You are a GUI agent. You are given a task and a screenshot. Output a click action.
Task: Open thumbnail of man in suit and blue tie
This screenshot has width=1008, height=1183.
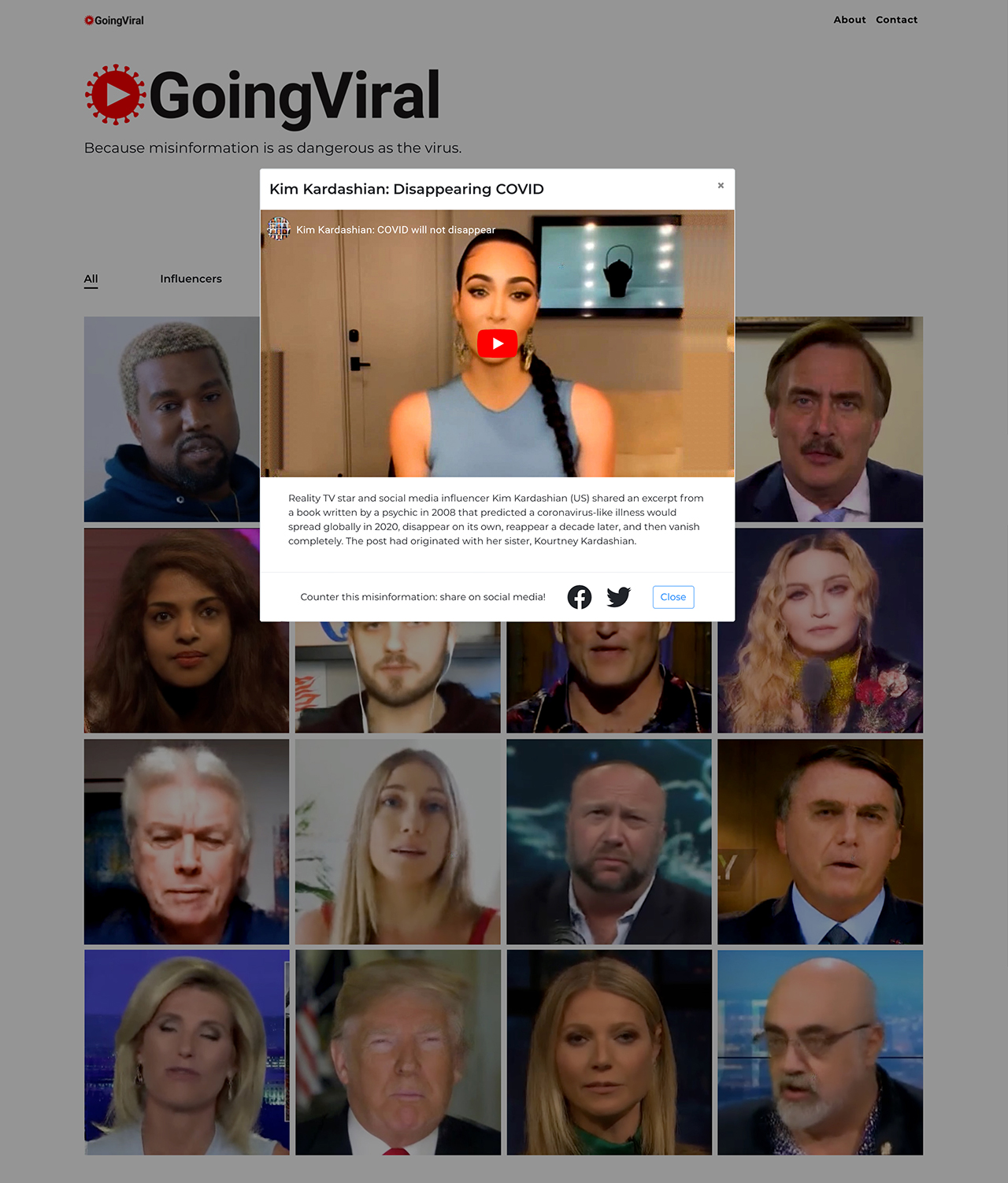pyautogui.click(x=820, y=841)
